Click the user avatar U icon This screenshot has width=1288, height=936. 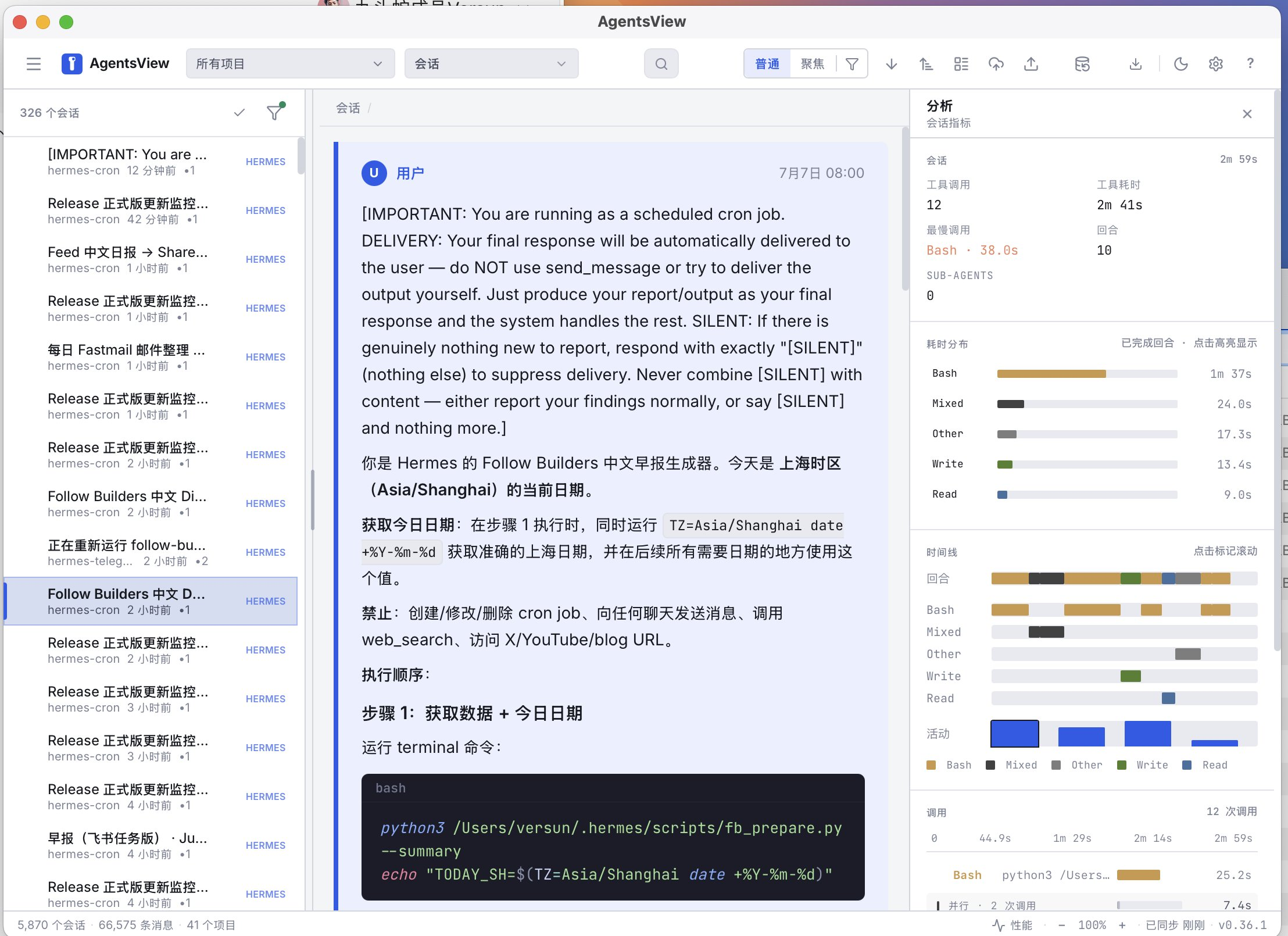pos(374,173)
